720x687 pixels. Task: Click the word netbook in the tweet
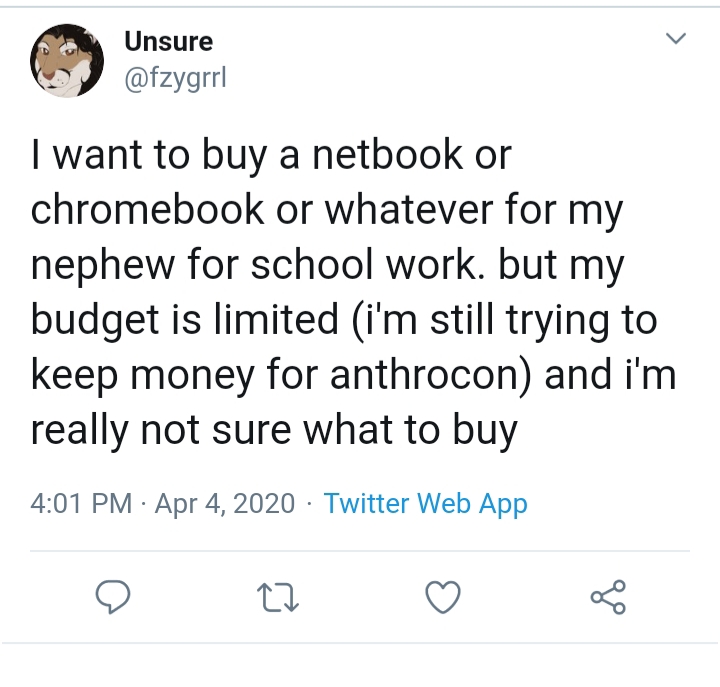point(388,154)
